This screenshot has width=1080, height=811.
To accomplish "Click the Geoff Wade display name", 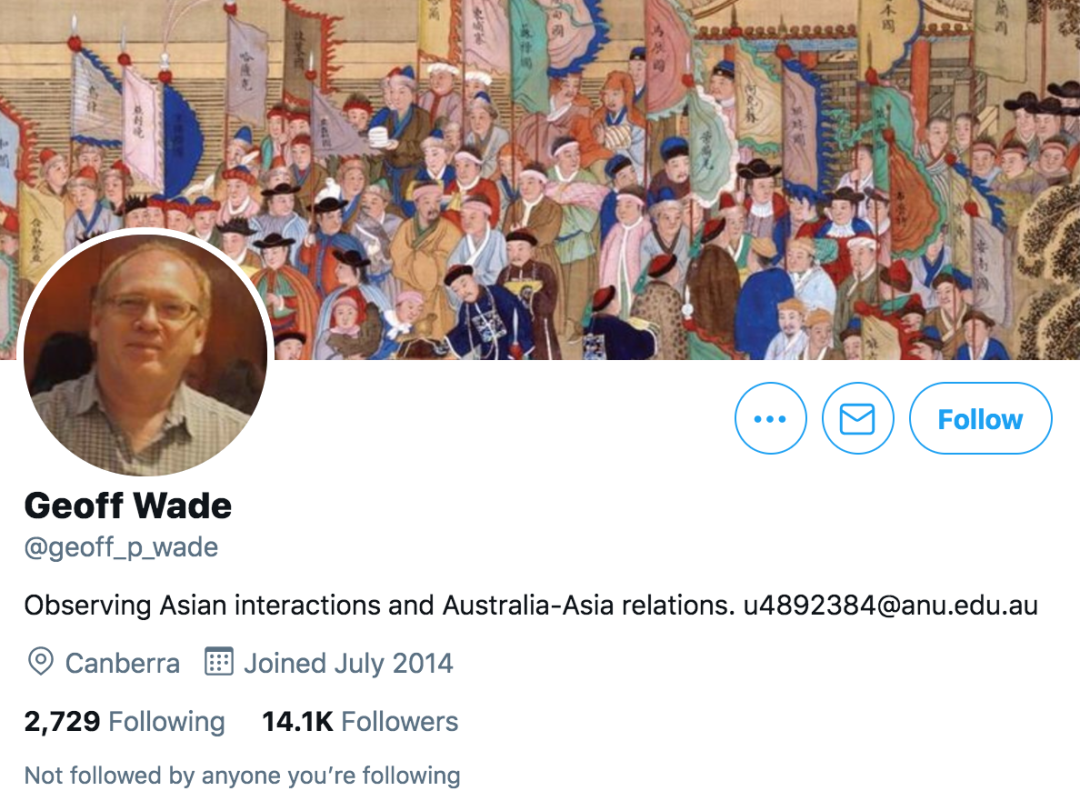I will (128, 506).
